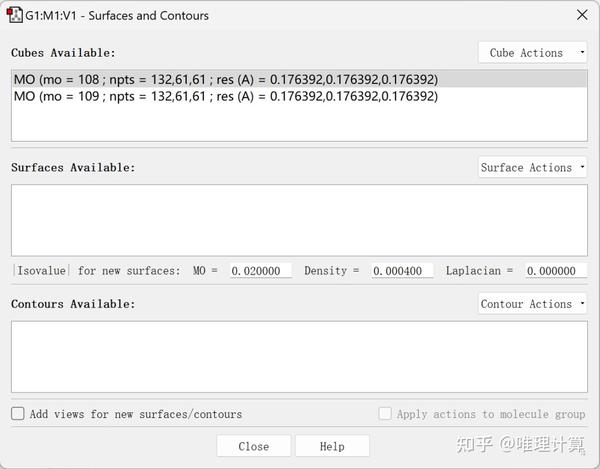Open the Surface Actions dropdown

(x=532, y=168)
